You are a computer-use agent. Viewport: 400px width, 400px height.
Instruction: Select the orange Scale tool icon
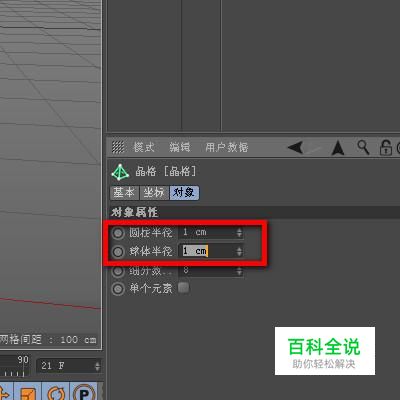[29, 393]
